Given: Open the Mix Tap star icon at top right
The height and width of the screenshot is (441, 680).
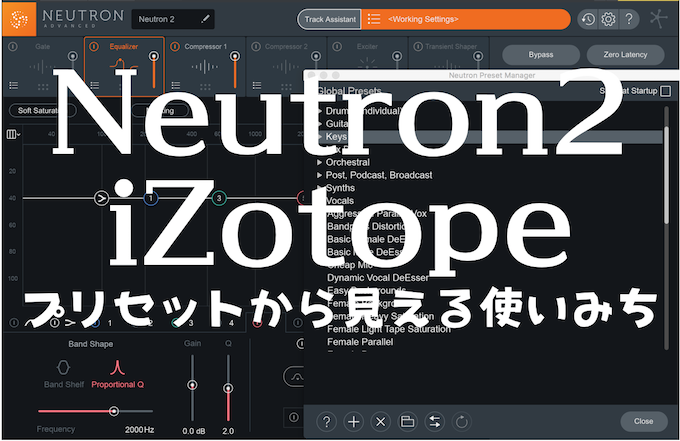Looking at the screenshot, I should coord(658,19).
